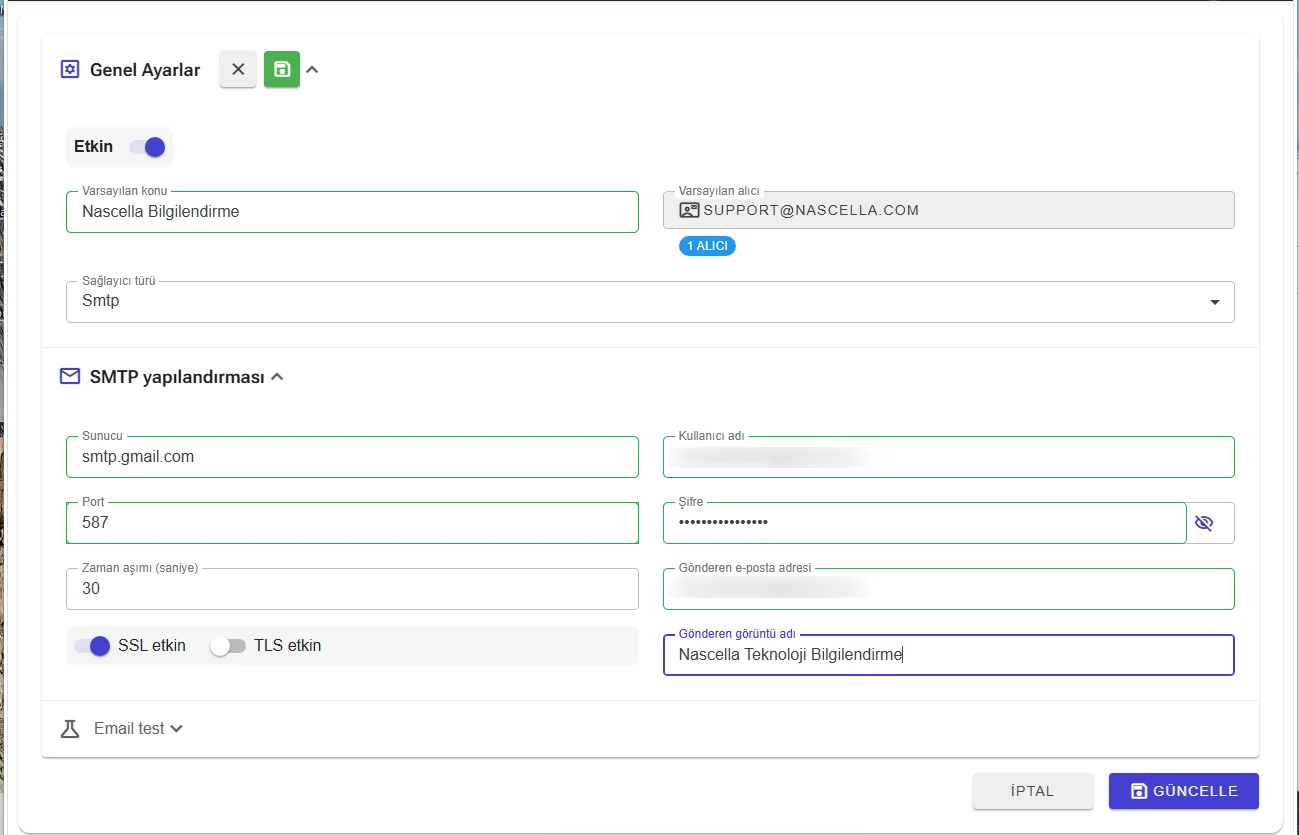Click the 1 ALICI badge
Viewport: 1299px width, 835px height.
(707, 246)
